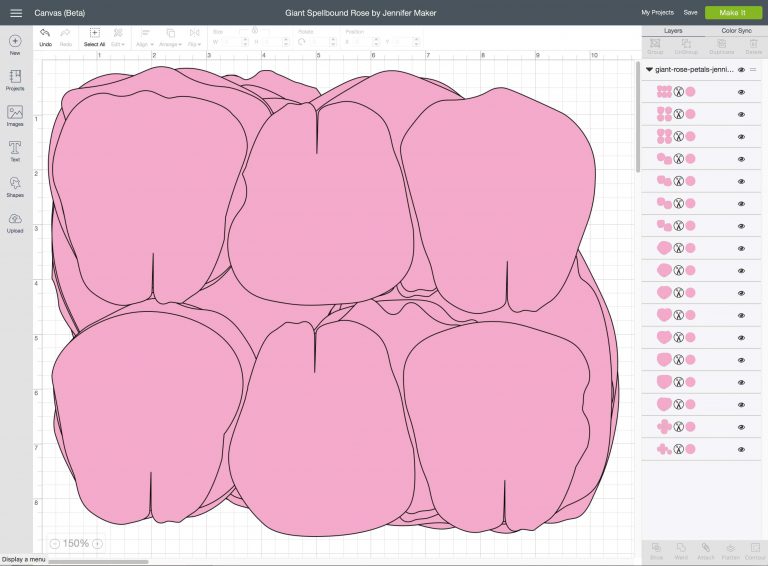Click the Select All icon
Screen dimensions: 768x566
tap(95, 33)
